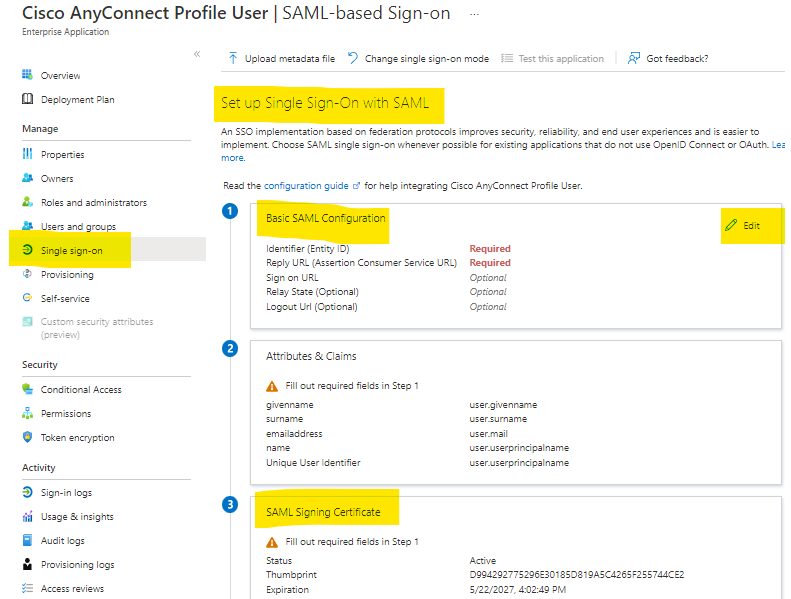Click the Overview grid icon
Image resolution: width=791 pixels, height=599 pixels.
pyautogui.click(x=27, y=75)
